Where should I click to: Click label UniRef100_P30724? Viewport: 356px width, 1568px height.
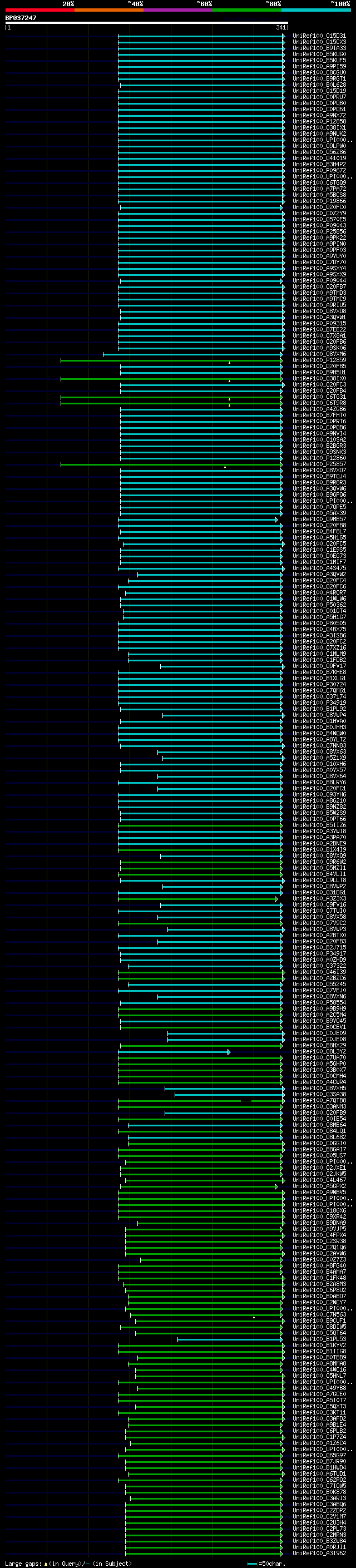pos(319,685)
